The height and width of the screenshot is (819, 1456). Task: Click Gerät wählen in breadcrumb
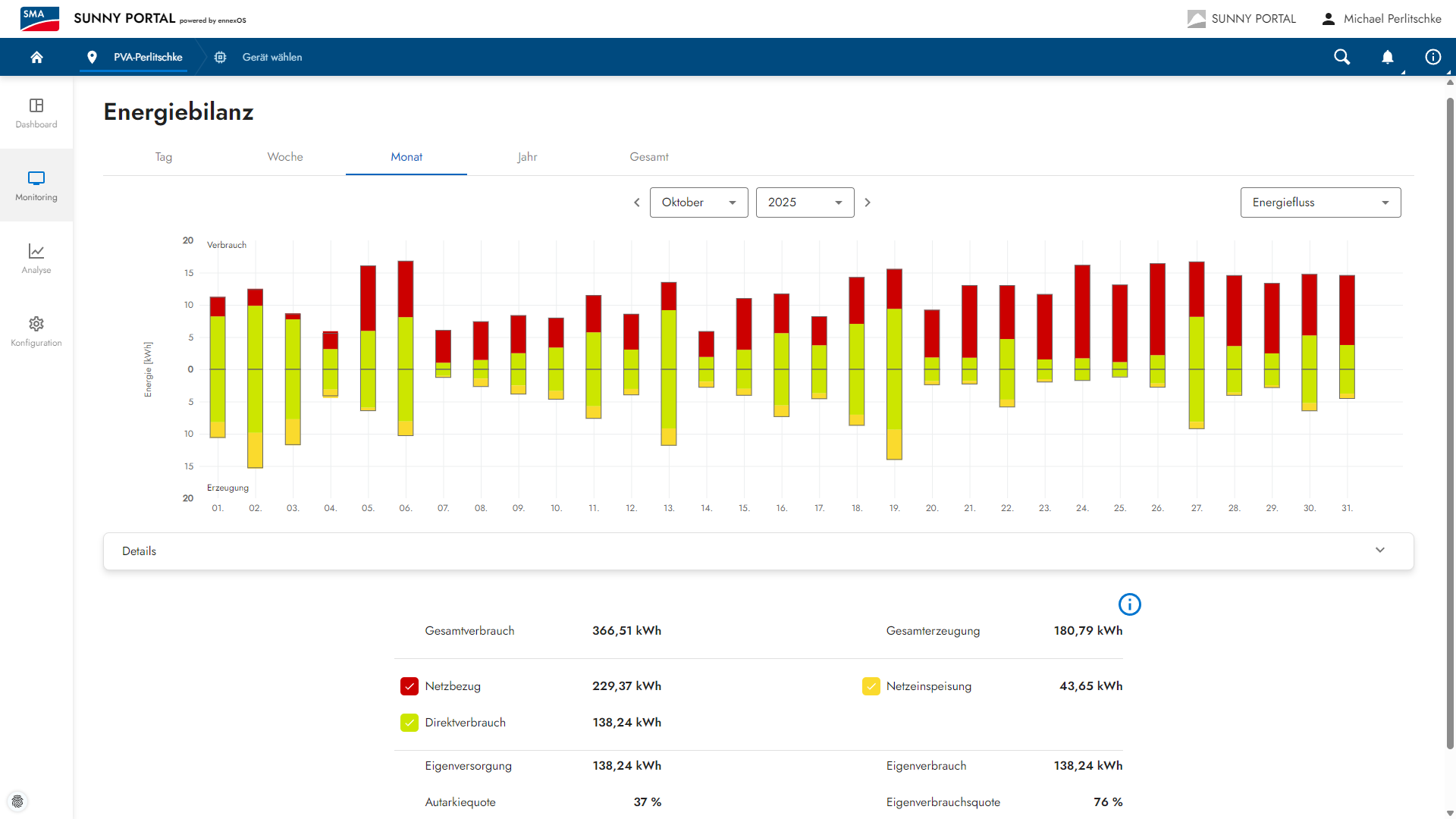(271, 57)
